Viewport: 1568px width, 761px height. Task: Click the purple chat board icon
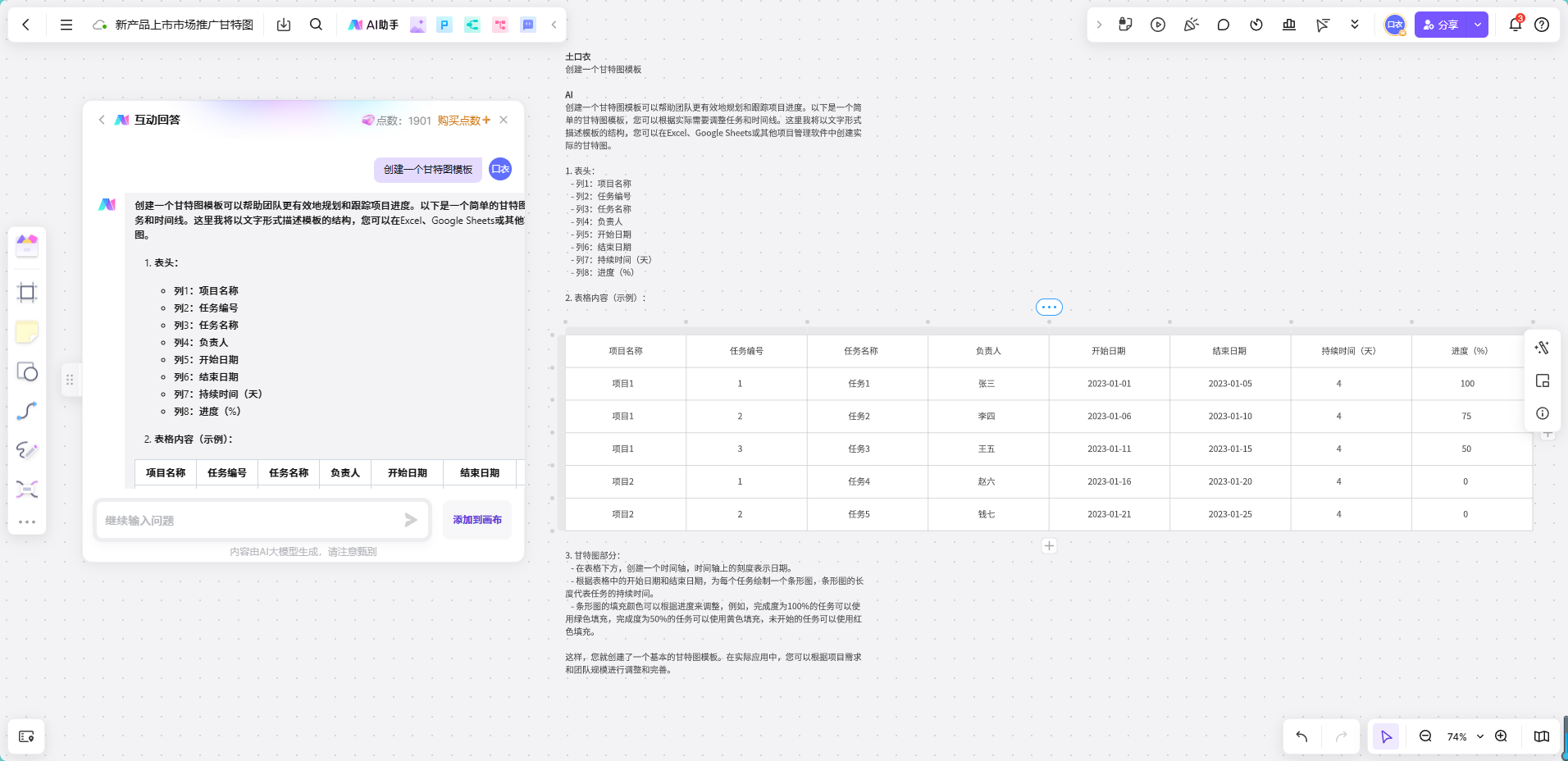coord(528,25)
